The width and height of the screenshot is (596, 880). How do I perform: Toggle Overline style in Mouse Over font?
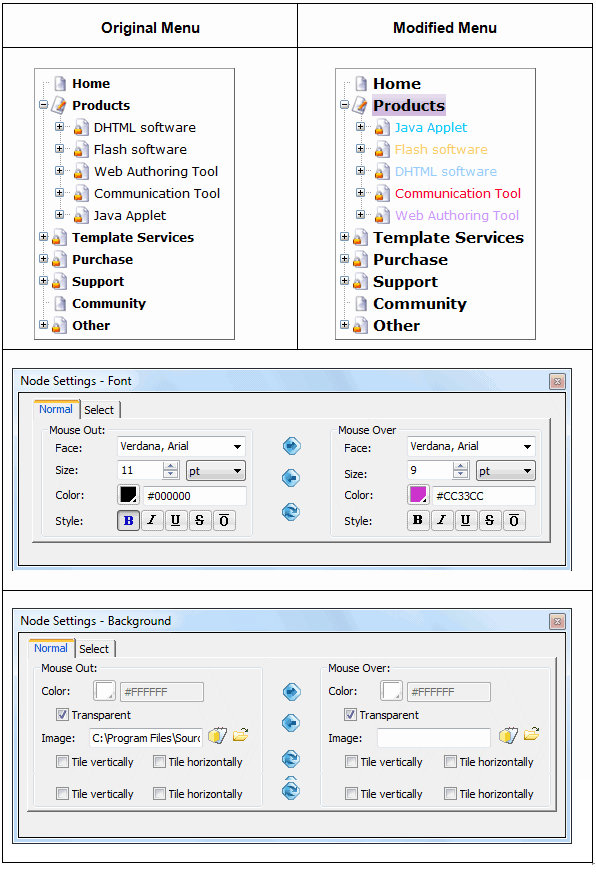click(x=514, y=520)
